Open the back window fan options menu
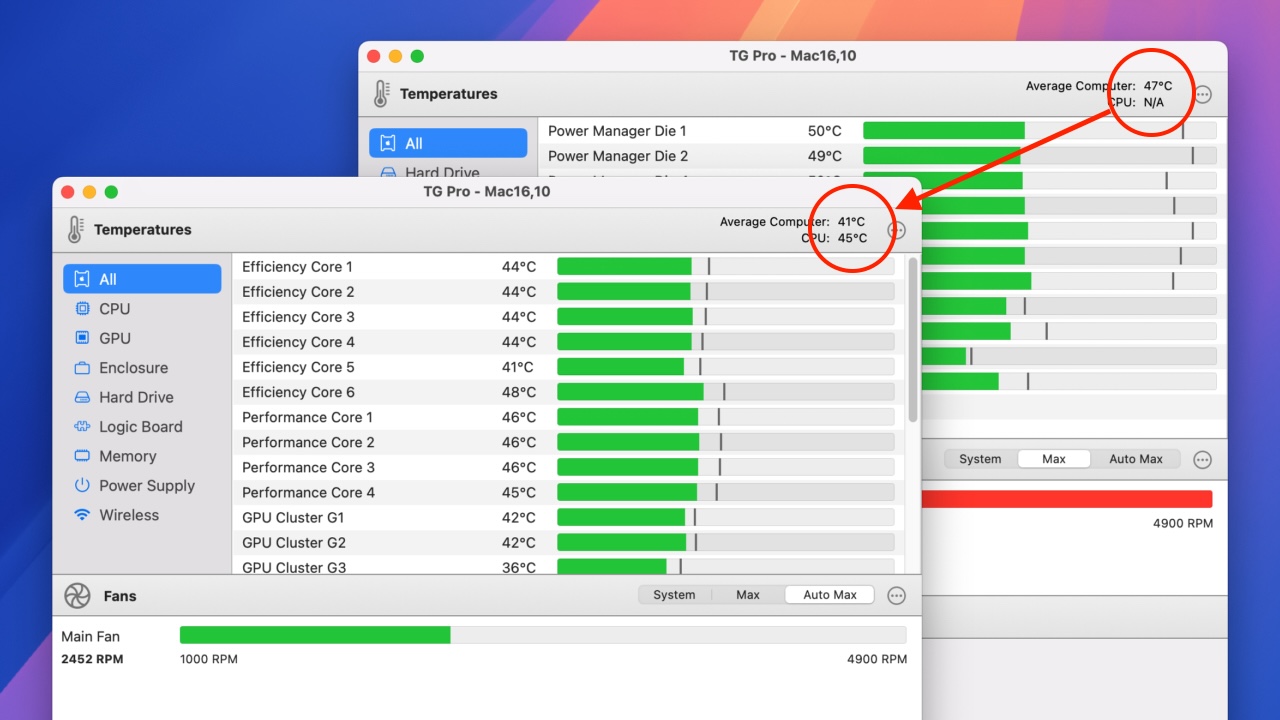This screenshot has width=1280, height=720. 1203,460
